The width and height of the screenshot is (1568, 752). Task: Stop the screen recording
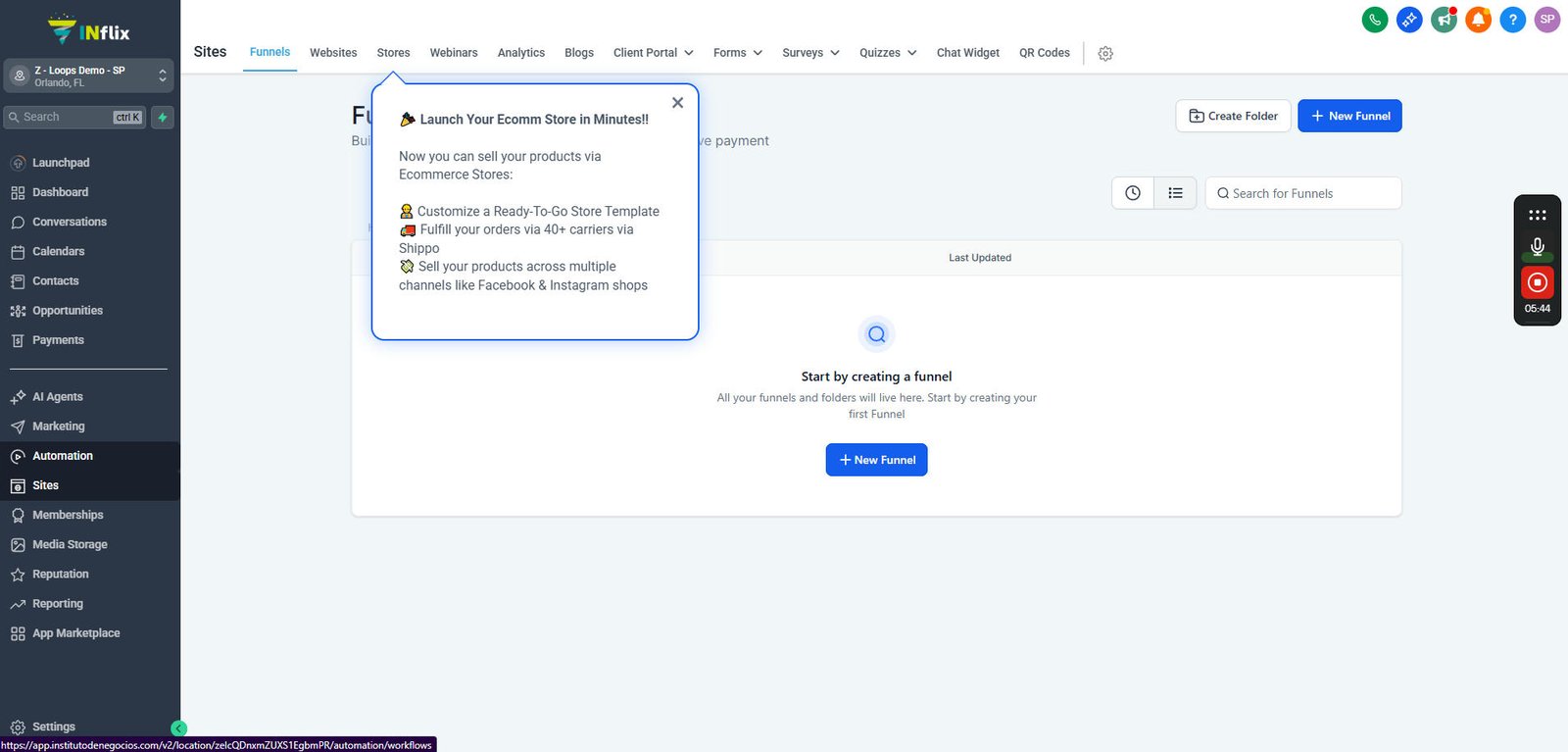tap(1538, 282)
